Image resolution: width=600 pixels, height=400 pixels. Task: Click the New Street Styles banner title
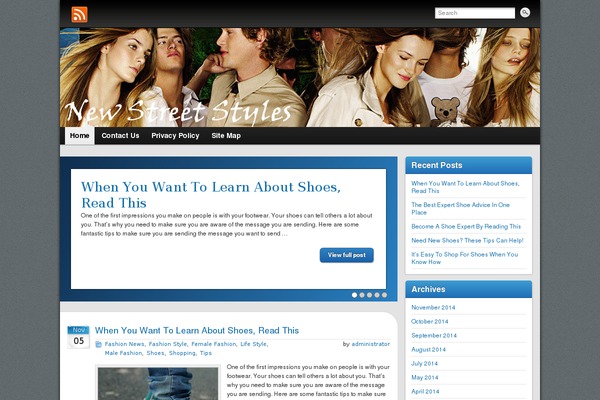tap(178, 111)
